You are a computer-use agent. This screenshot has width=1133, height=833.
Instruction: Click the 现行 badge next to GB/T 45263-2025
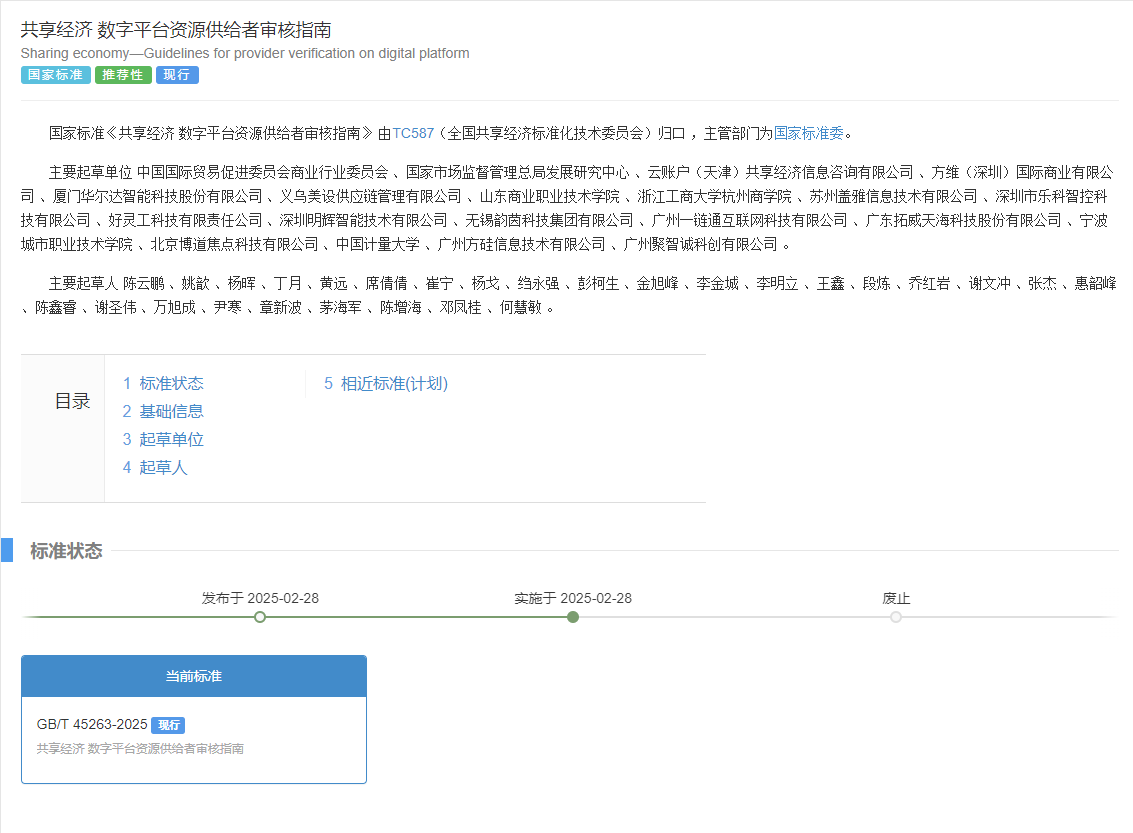168,725
